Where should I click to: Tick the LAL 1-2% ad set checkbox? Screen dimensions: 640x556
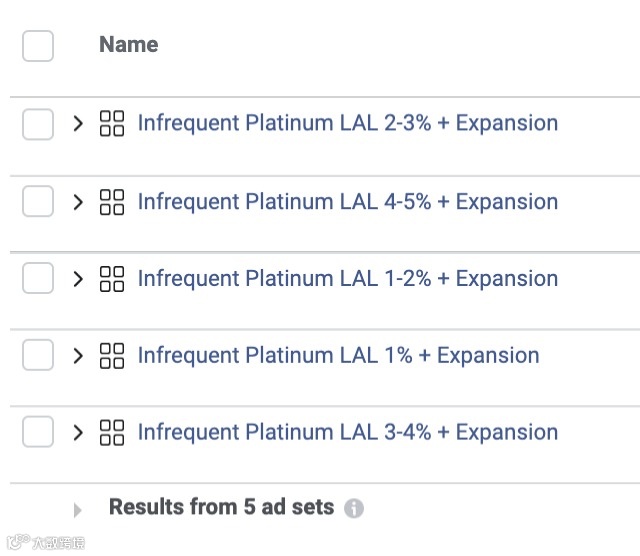point(38,279)
